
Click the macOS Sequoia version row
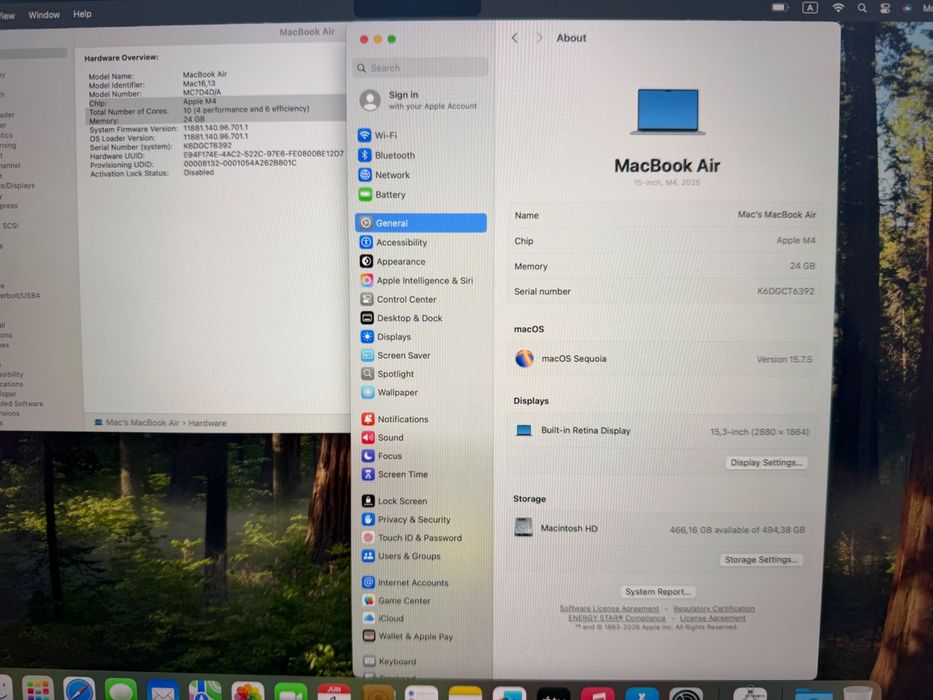click(664, 359)
